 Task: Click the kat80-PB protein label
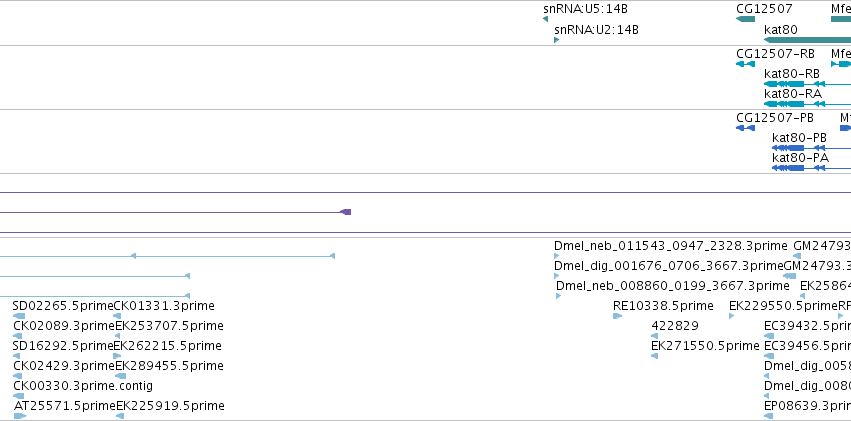click(x=799, y=138)
